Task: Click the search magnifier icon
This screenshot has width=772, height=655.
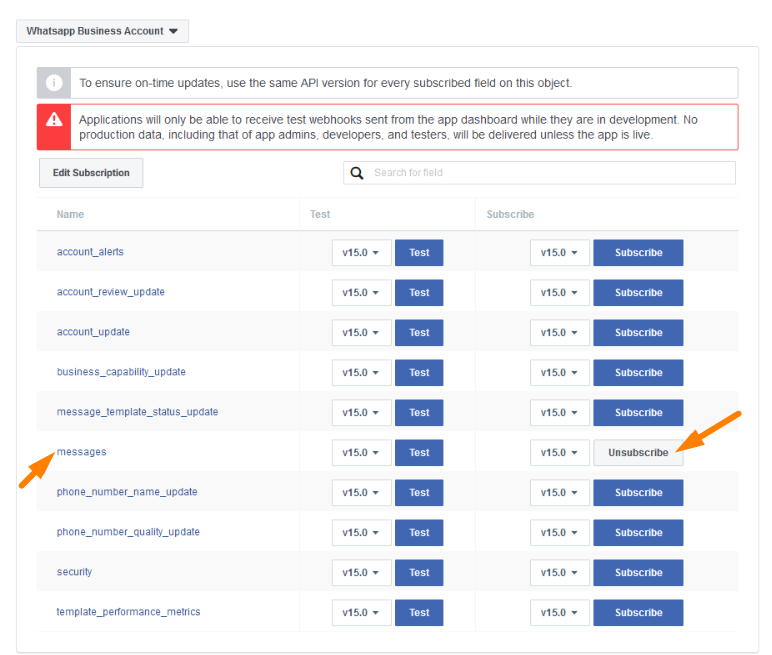Action: click(356, 173)
